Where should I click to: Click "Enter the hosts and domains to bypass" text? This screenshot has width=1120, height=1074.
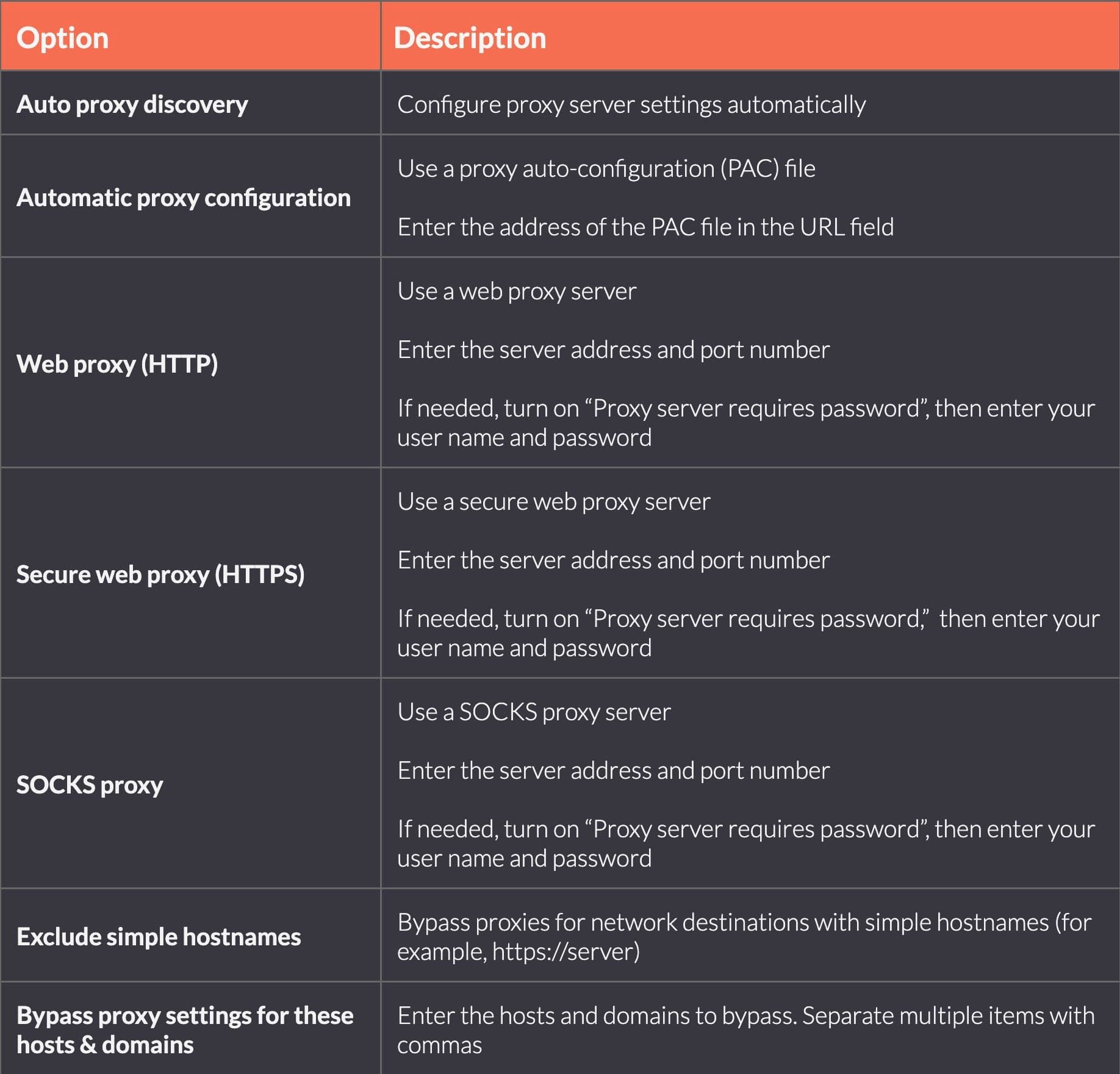pos(597,1015)
